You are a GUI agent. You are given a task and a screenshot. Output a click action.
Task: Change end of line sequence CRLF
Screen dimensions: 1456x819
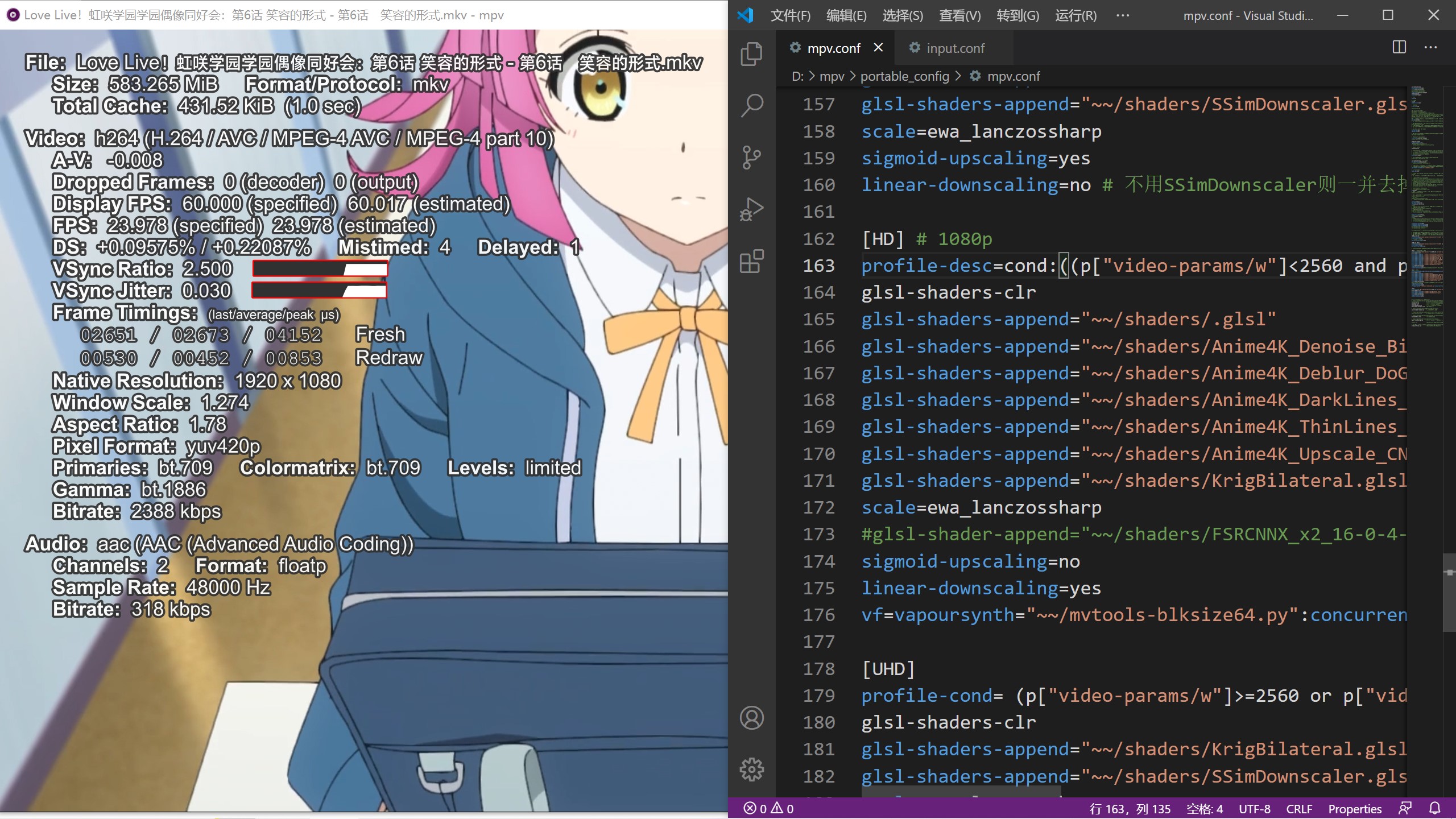click(x=1299, y=808)
